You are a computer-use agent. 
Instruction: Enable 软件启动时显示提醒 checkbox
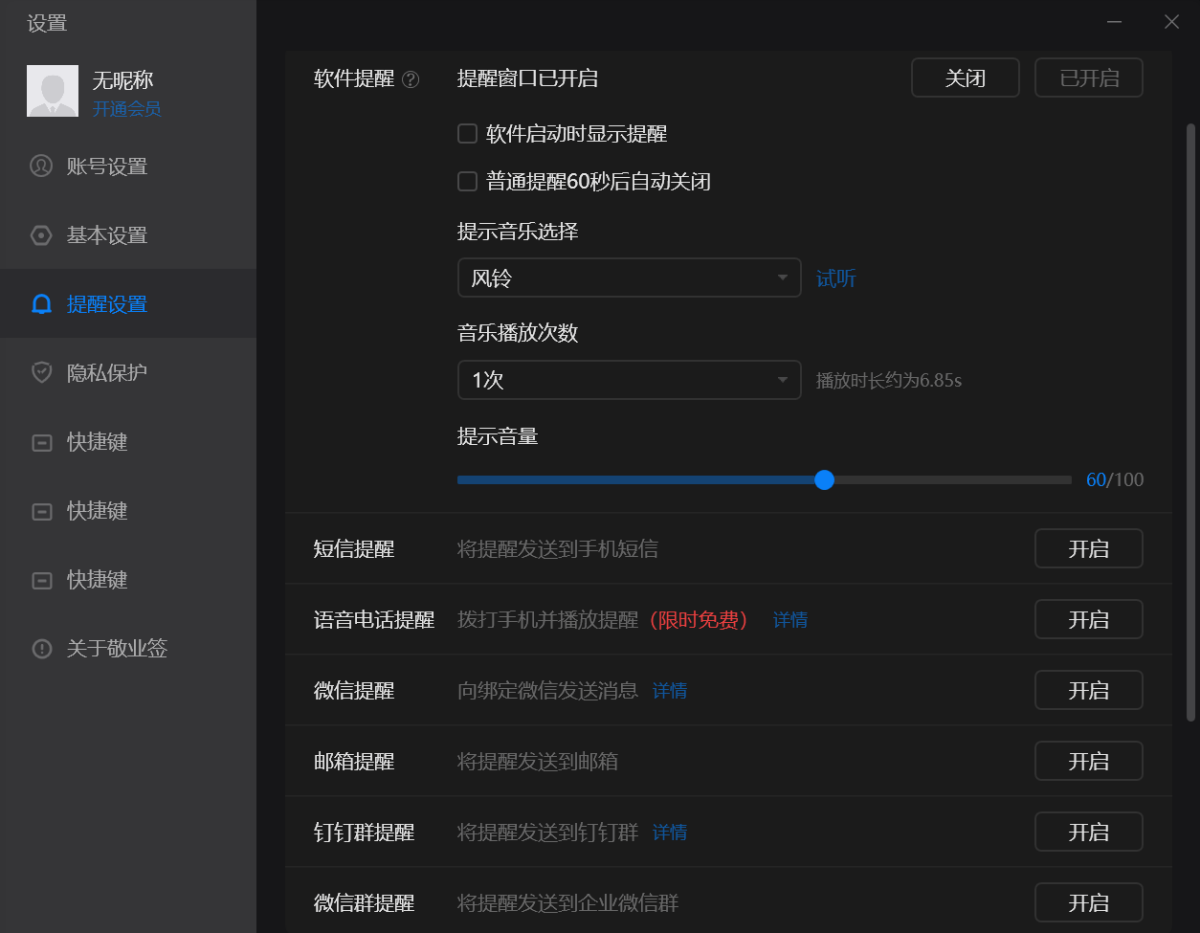[467, 134]
